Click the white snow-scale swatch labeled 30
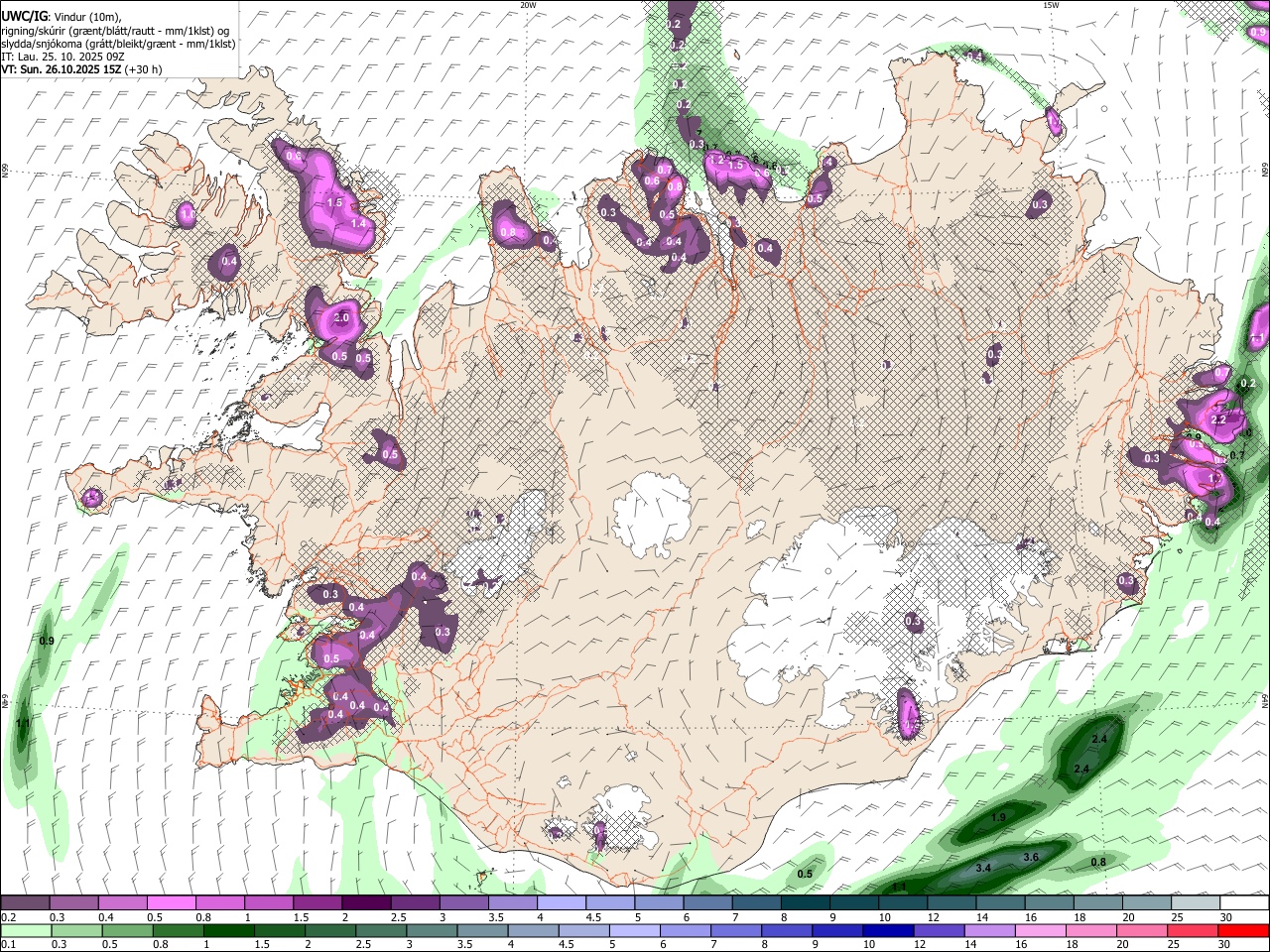The height and width of the screenshot is (952, 1270). pos(1245,903)
